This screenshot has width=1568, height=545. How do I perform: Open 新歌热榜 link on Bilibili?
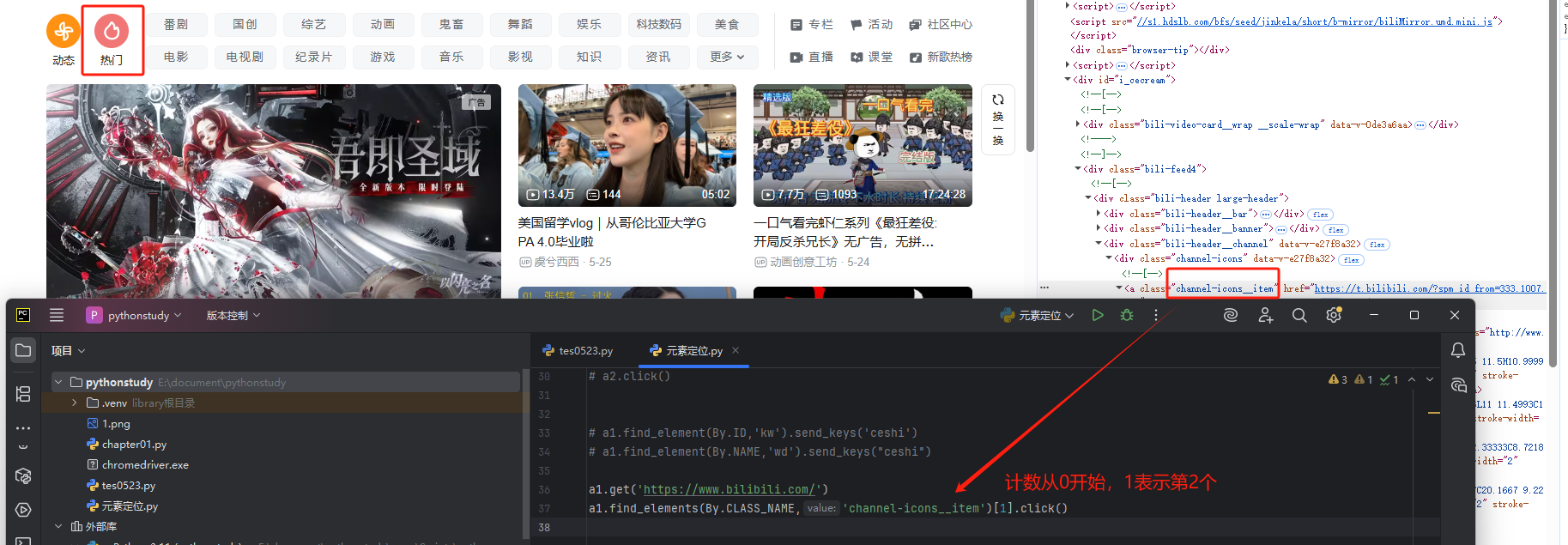pyautogui.click(x=941, y=57)
